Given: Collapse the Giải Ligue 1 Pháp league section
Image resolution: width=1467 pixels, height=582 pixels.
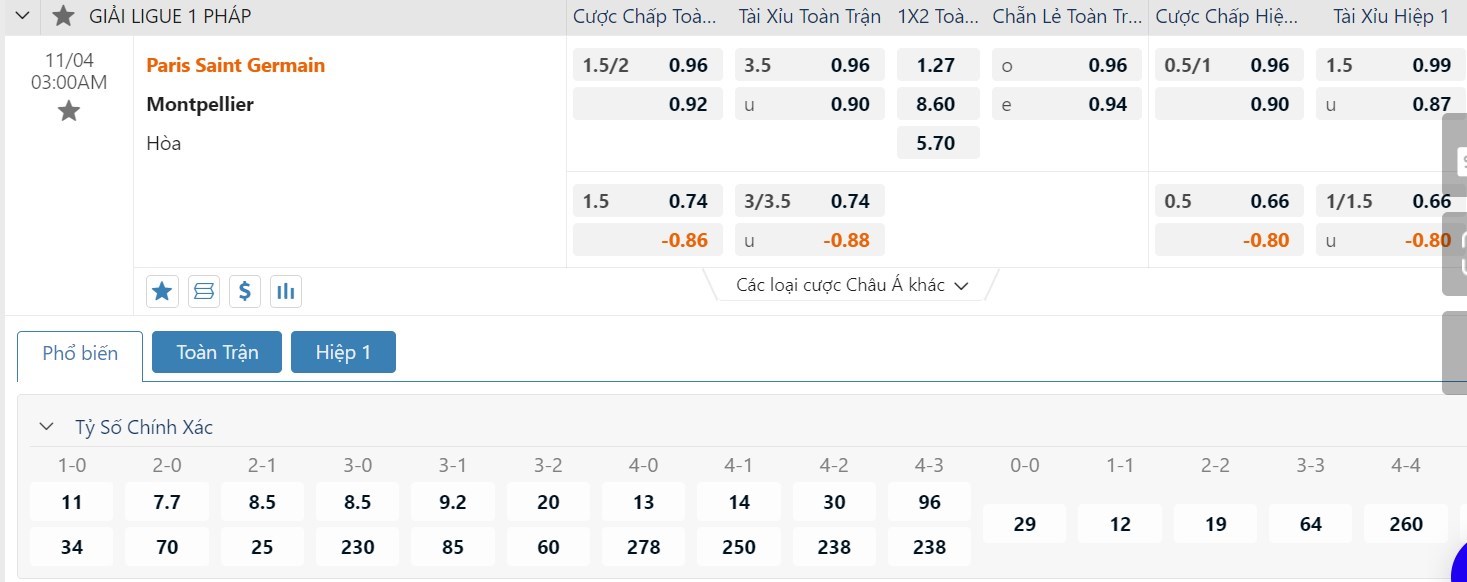Looking at the screenshot, I should coord(23,16).
